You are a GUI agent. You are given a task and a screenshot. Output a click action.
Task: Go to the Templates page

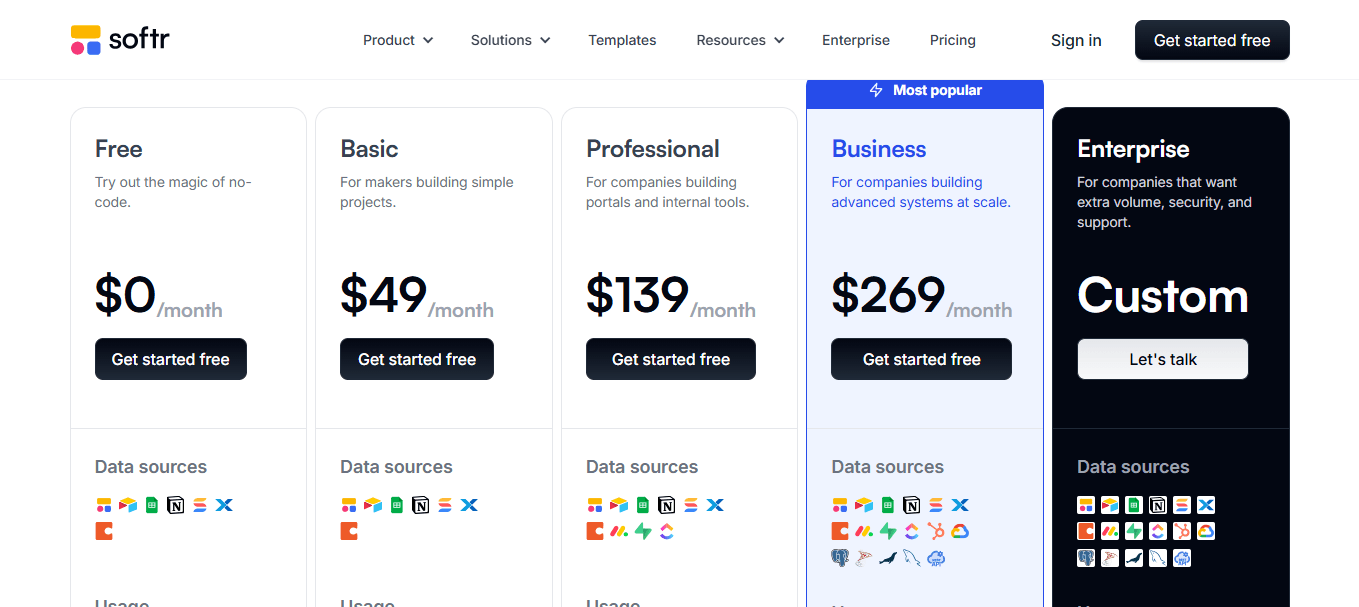(x=622, y=40)
